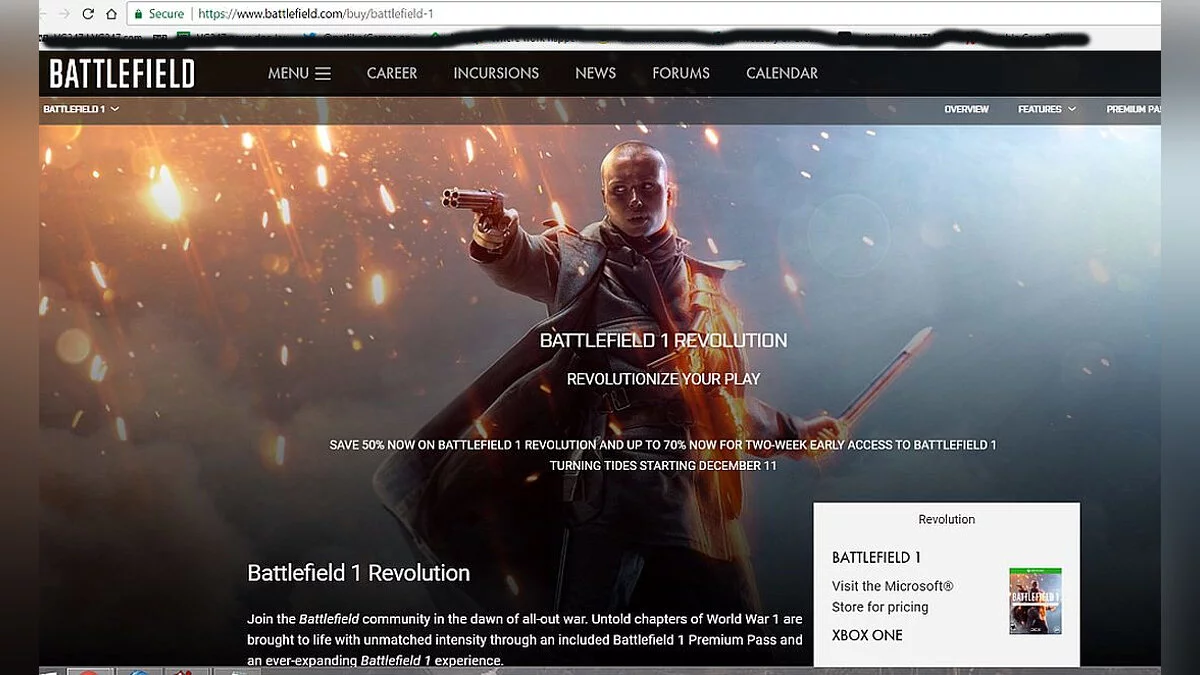Go to the browser home page icon
Viewport: 1200px width, 675px height.
111,14
